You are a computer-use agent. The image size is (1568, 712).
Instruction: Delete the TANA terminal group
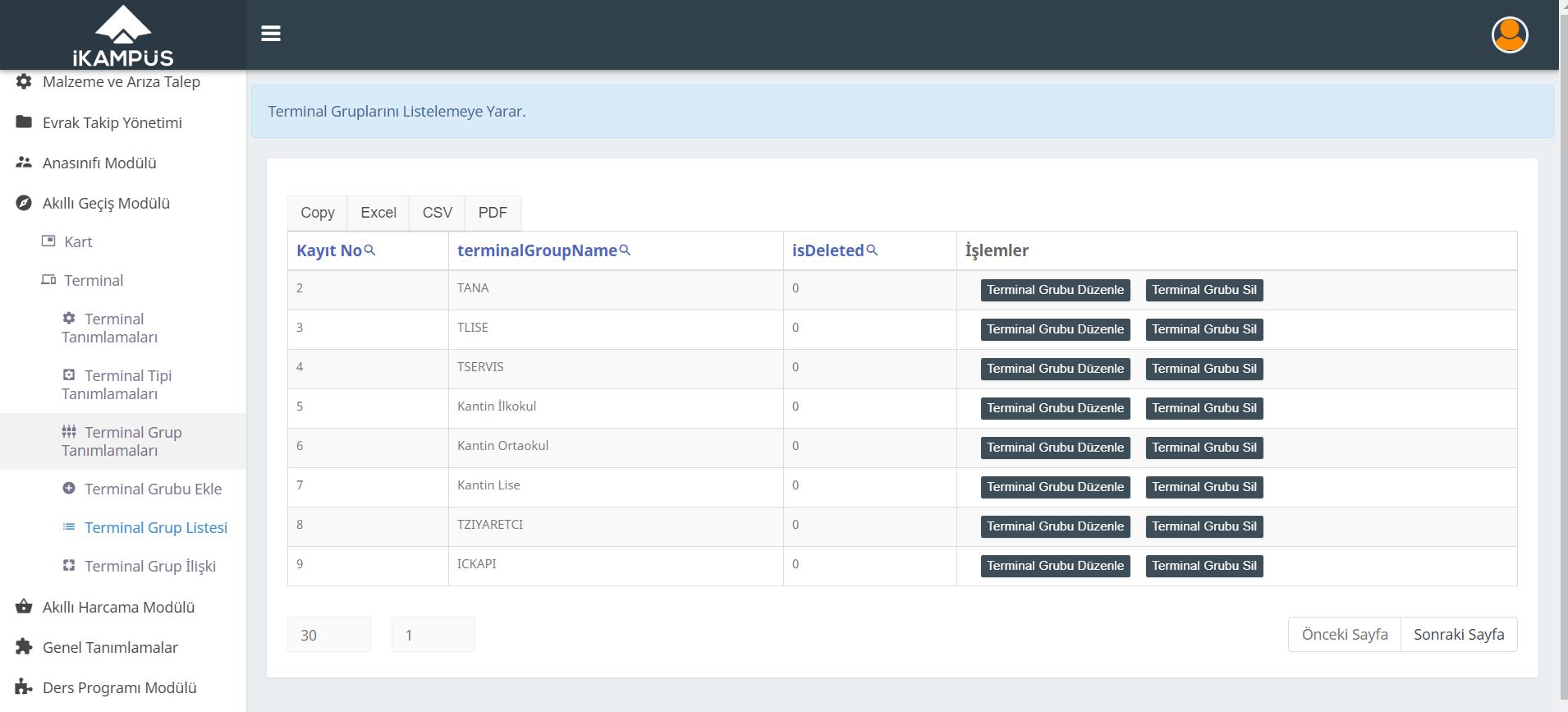pos(1204,290)
